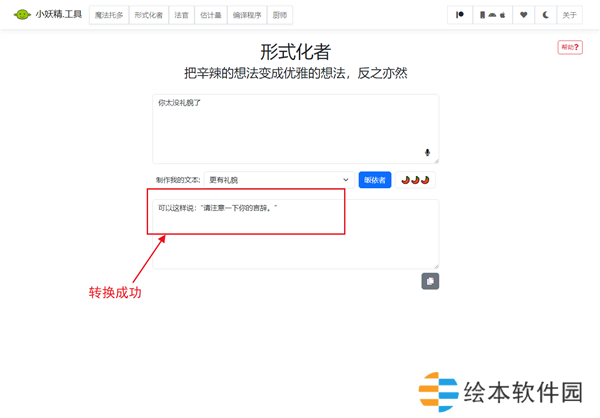The width and height of the screenshot is (600, 418).
Task: Click the heart favorite icon
Action: pos(522,15)
